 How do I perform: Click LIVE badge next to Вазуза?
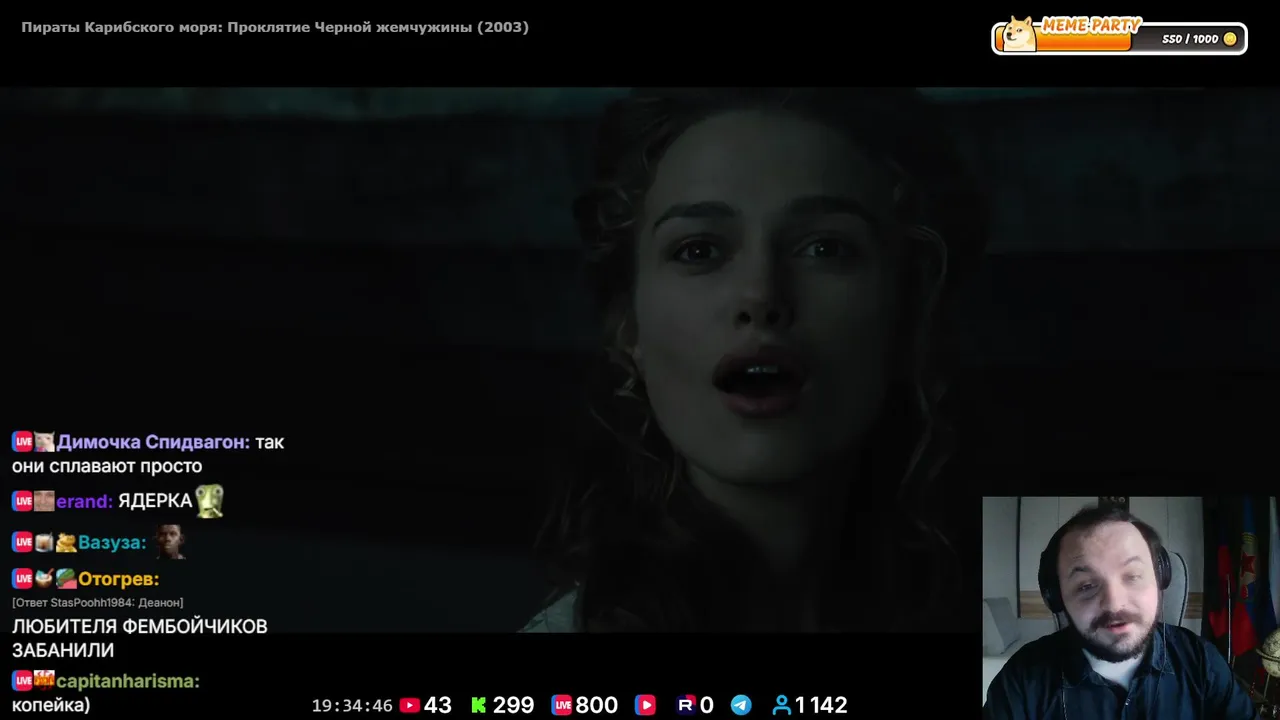pos(23,542)
